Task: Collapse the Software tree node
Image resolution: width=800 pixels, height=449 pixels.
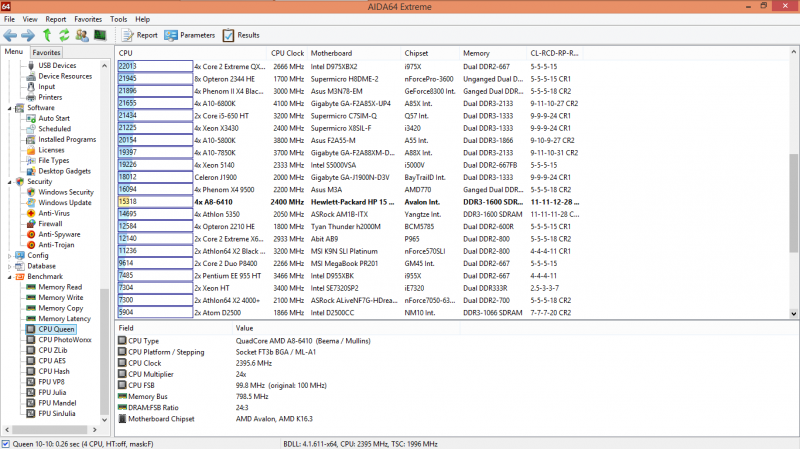Action: [x=9, y=108]
